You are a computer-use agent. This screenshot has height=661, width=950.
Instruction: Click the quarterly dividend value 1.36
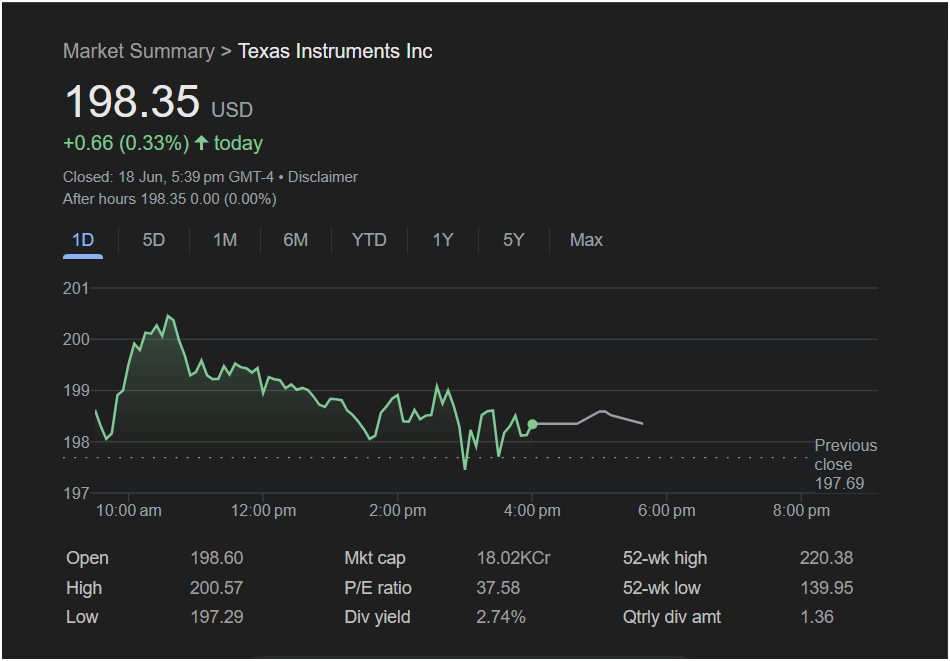817,617
